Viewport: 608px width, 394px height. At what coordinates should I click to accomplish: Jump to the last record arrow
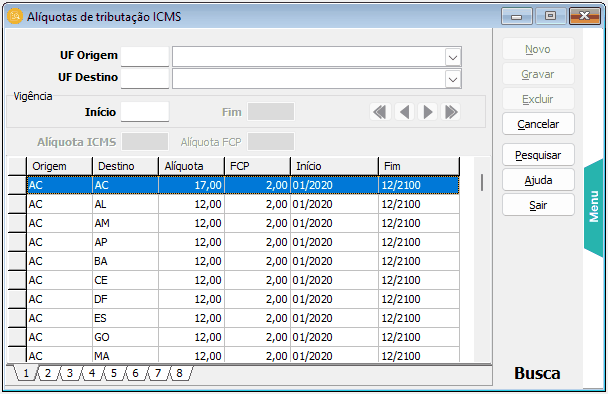click(451, 112)
